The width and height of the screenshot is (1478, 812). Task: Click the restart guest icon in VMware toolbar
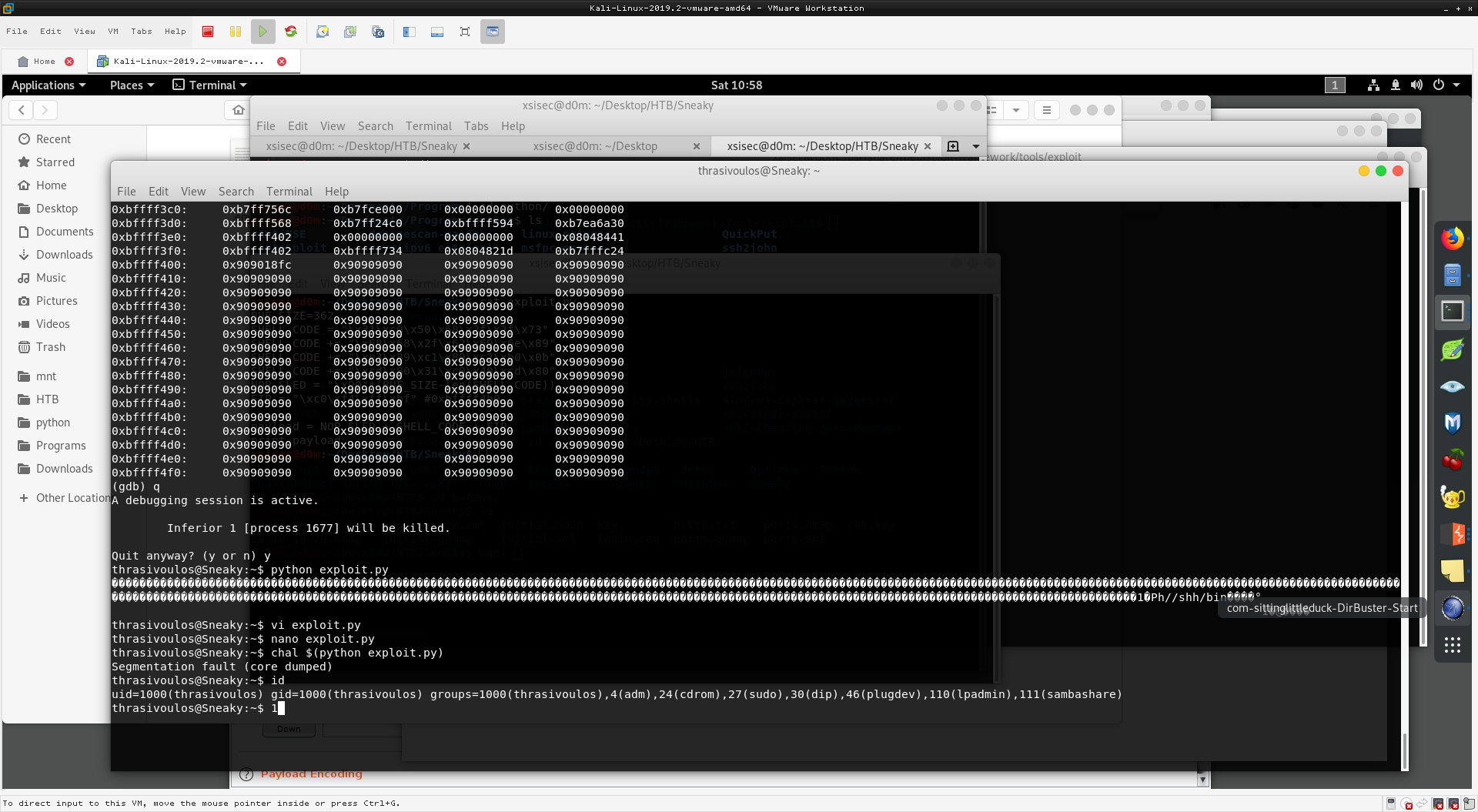(x=291, y=32)
